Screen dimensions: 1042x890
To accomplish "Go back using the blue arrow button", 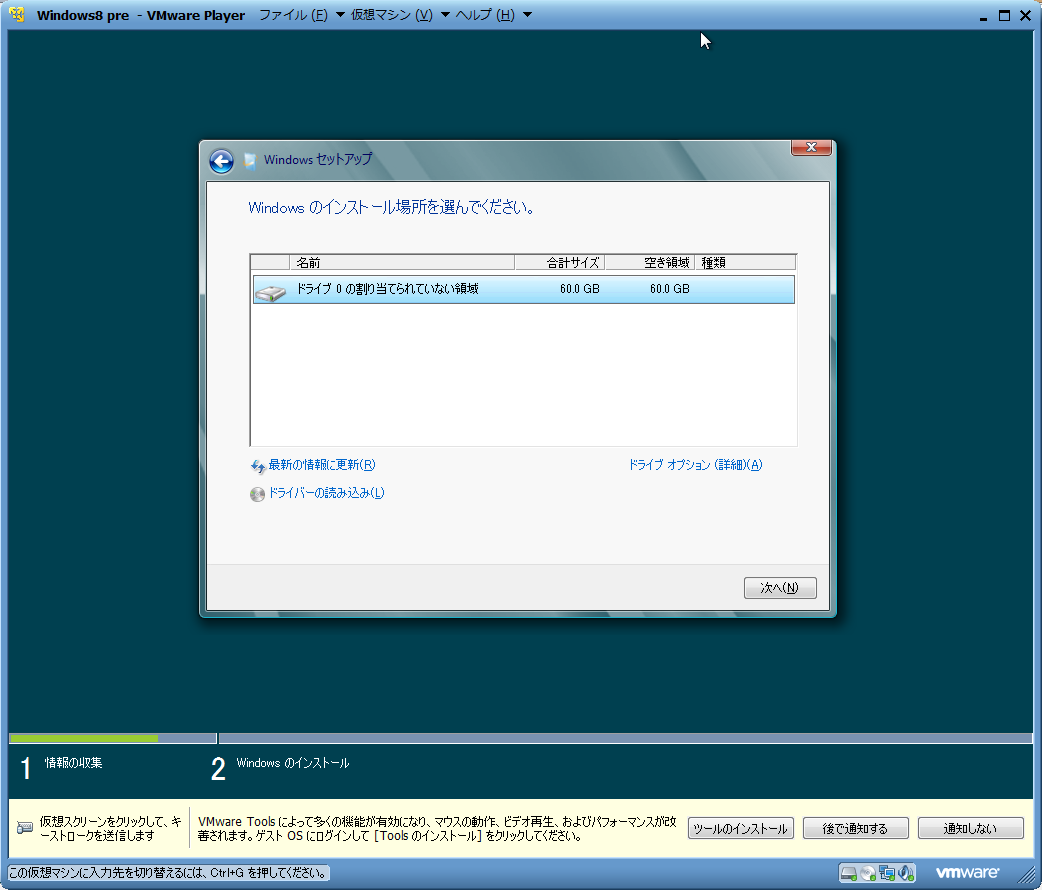I will [x=221, y=161].
